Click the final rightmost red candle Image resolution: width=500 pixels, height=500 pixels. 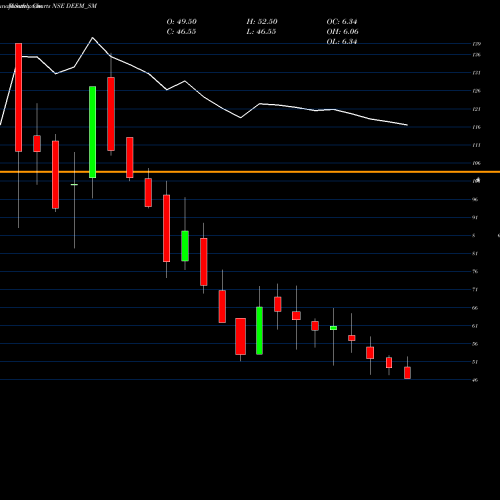(x=407, y=373)
